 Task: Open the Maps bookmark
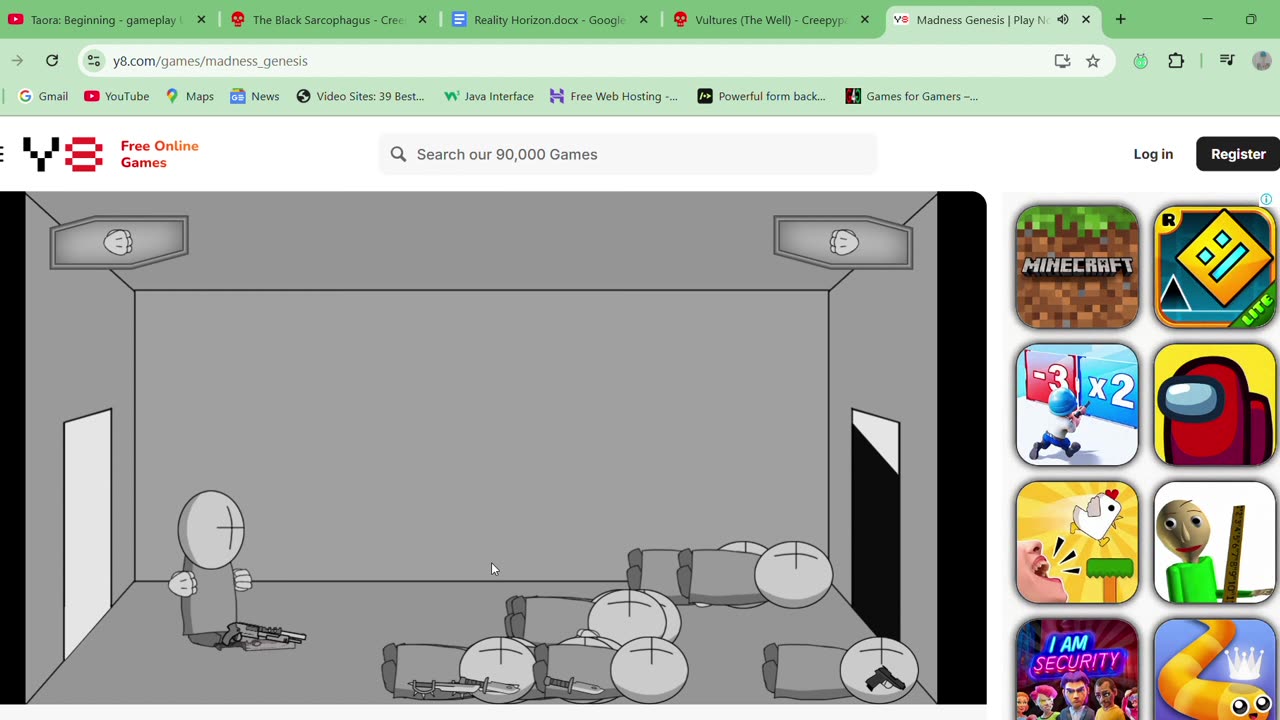click(190, 96)
